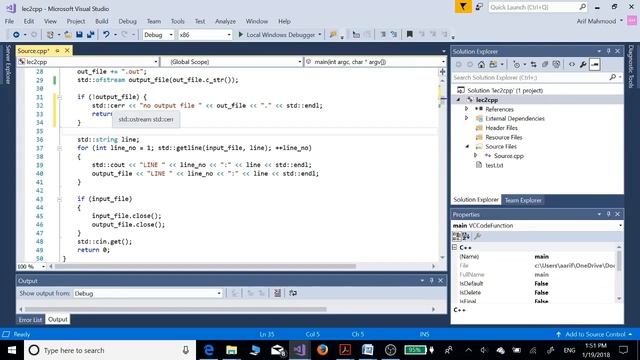Switch to the Error List tab
640x360 pixels.
point(30,320)
